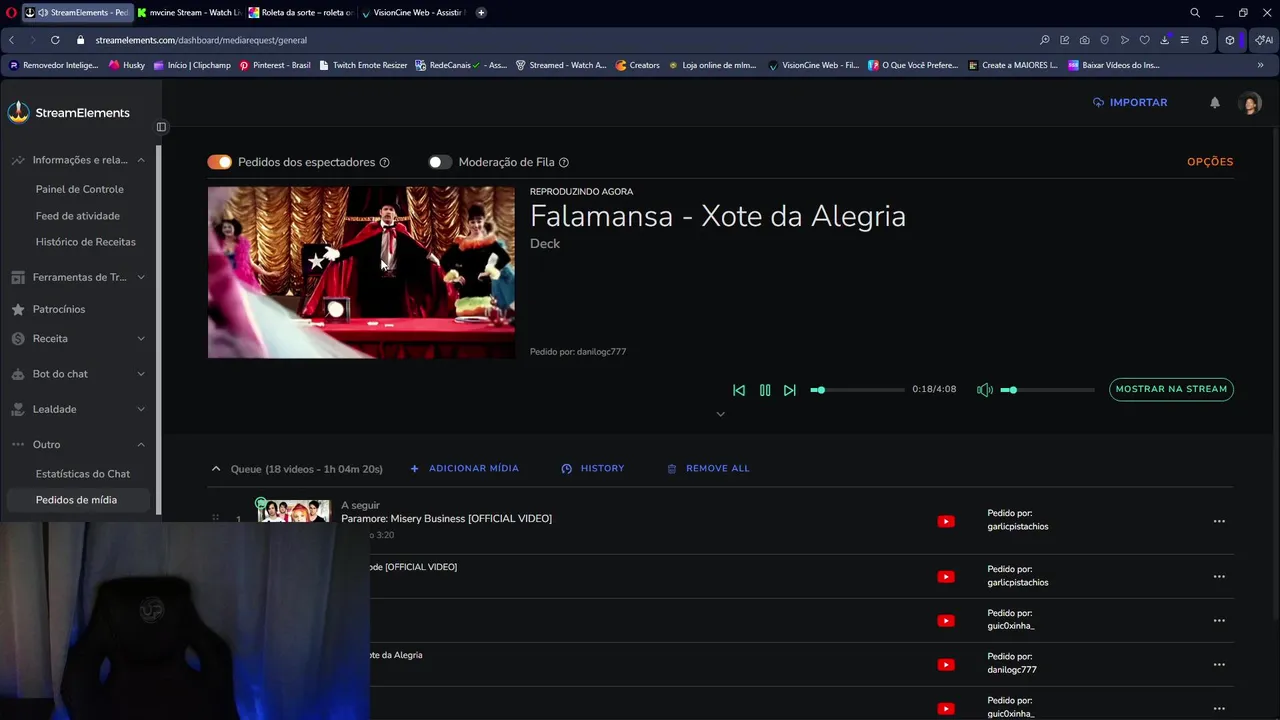Expand the Ferramentas de Transmissão section

[141, 277]
